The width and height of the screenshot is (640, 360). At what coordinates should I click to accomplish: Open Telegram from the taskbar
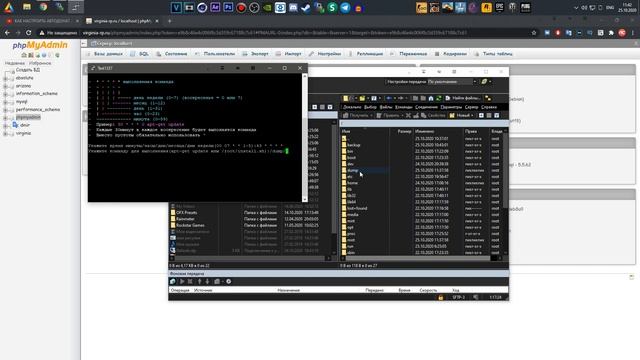(345, 7)
